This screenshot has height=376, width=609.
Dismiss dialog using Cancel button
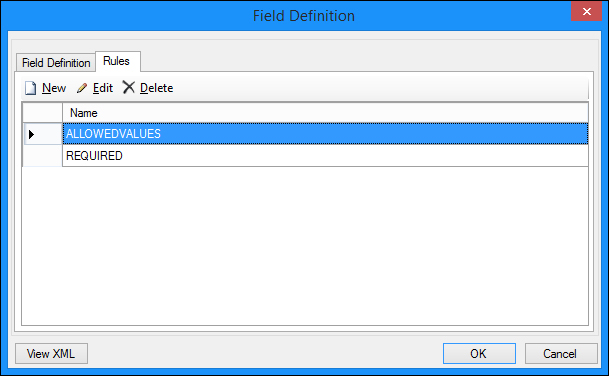[561, 353]
